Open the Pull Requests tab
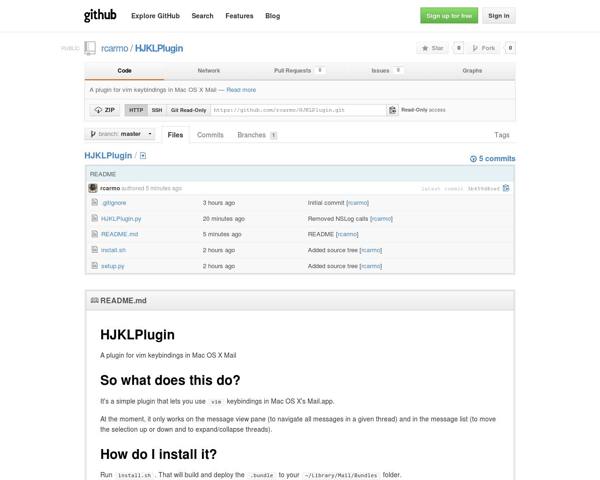Screen dimensions: 600x480 pyautogui.click(x=293, y=71)
